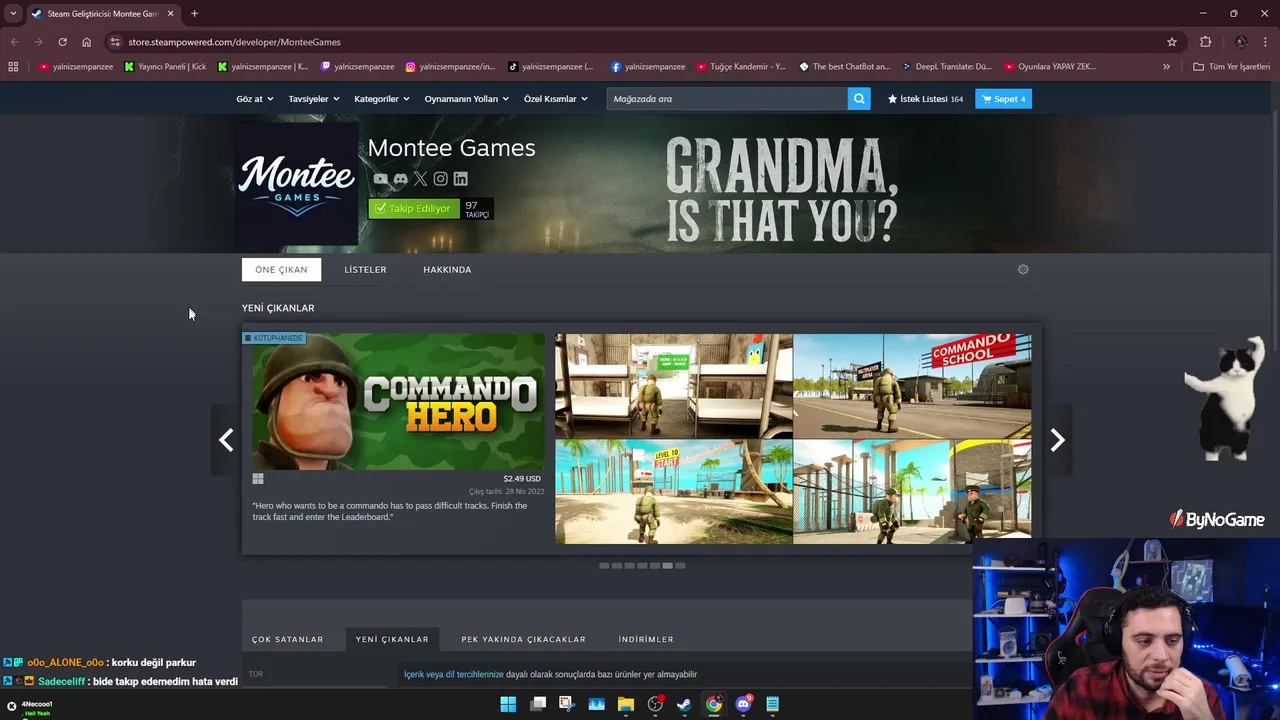Expand the Göz at menu

[254, 99]
